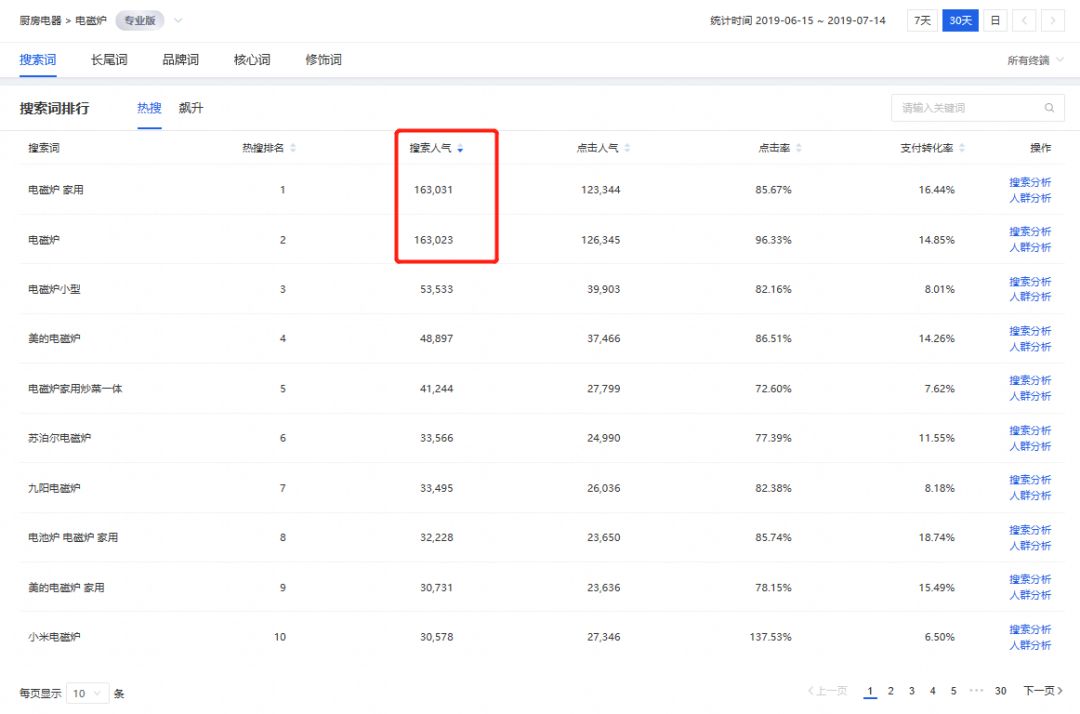
Task: Open the 专业版 dropdown arrow
Action: tap(176, 19)
